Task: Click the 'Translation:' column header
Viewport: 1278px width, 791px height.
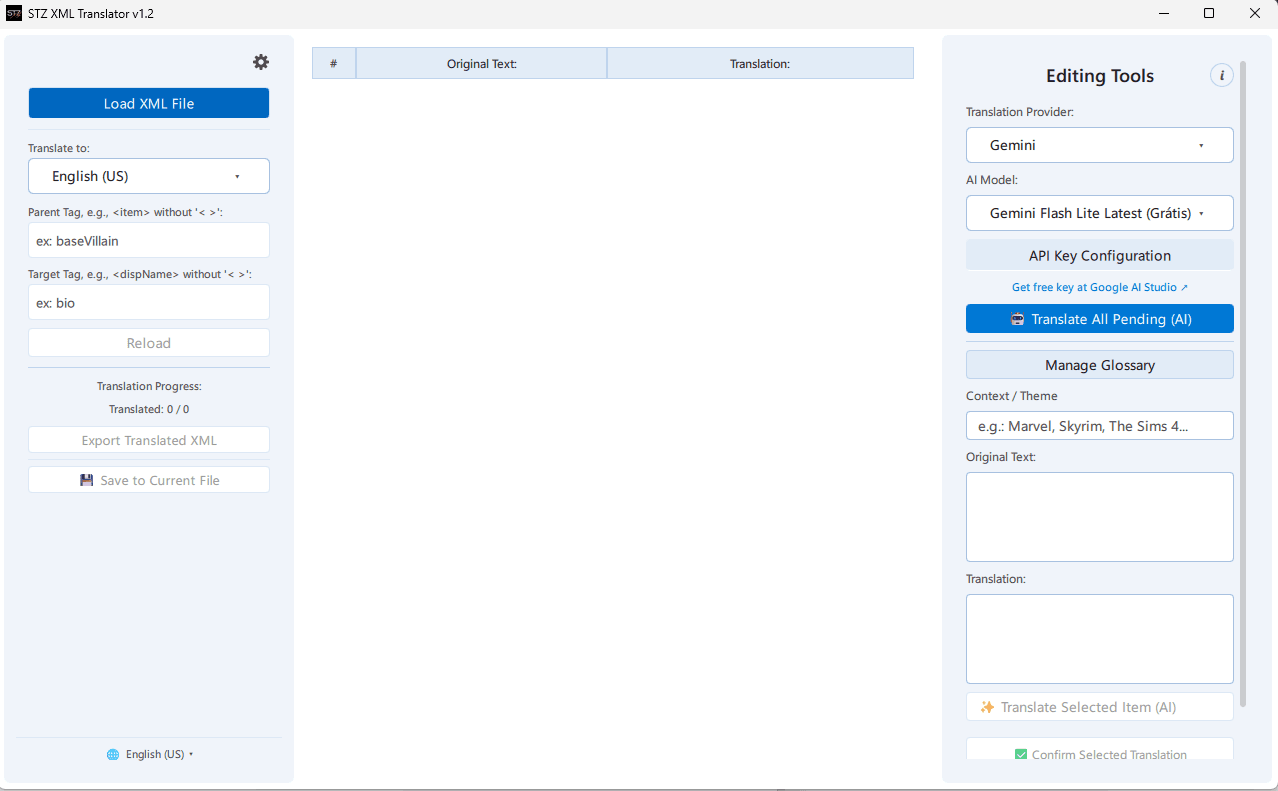Action: 760,63
